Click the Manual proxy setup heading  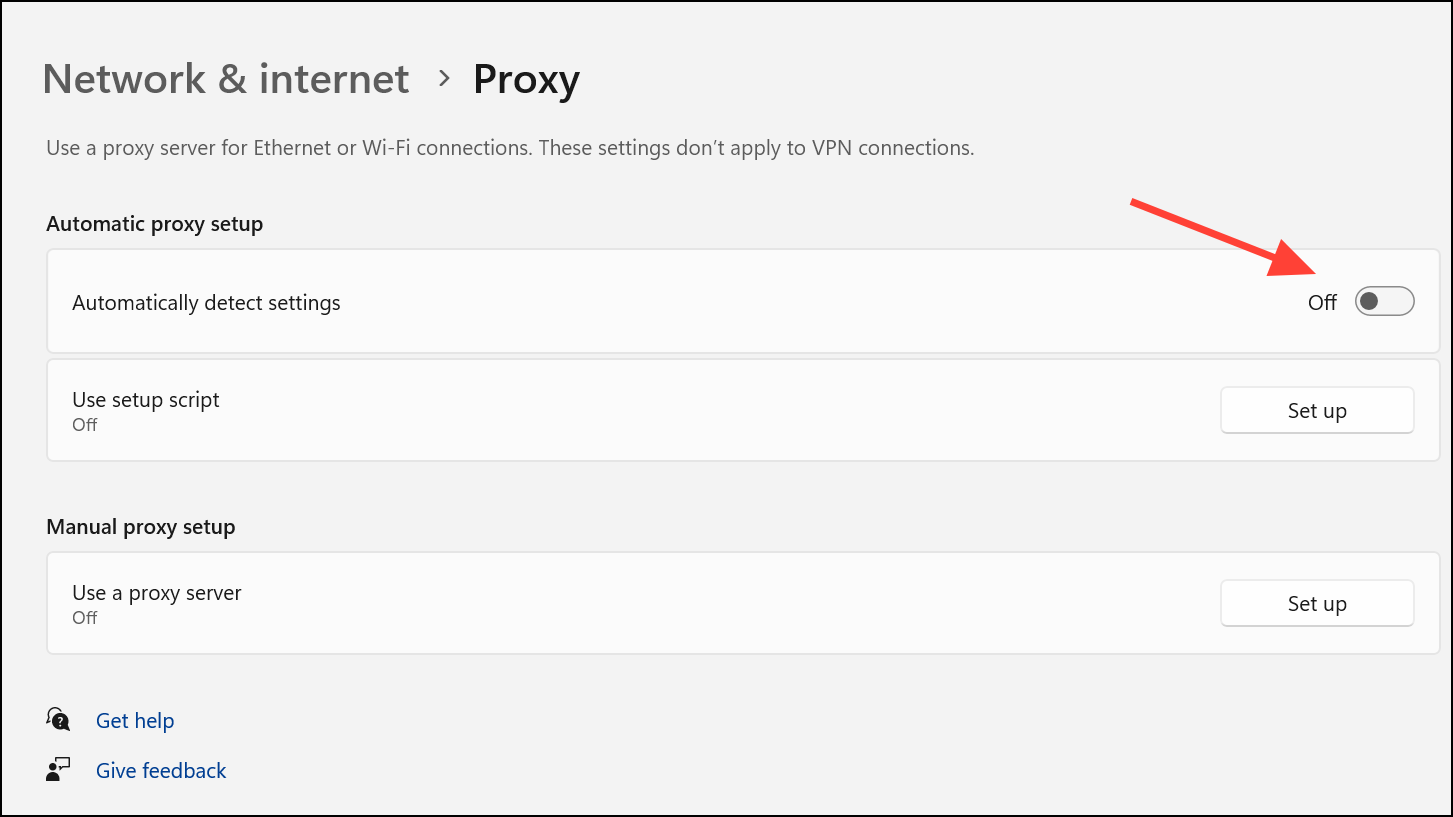click(141, 526)
